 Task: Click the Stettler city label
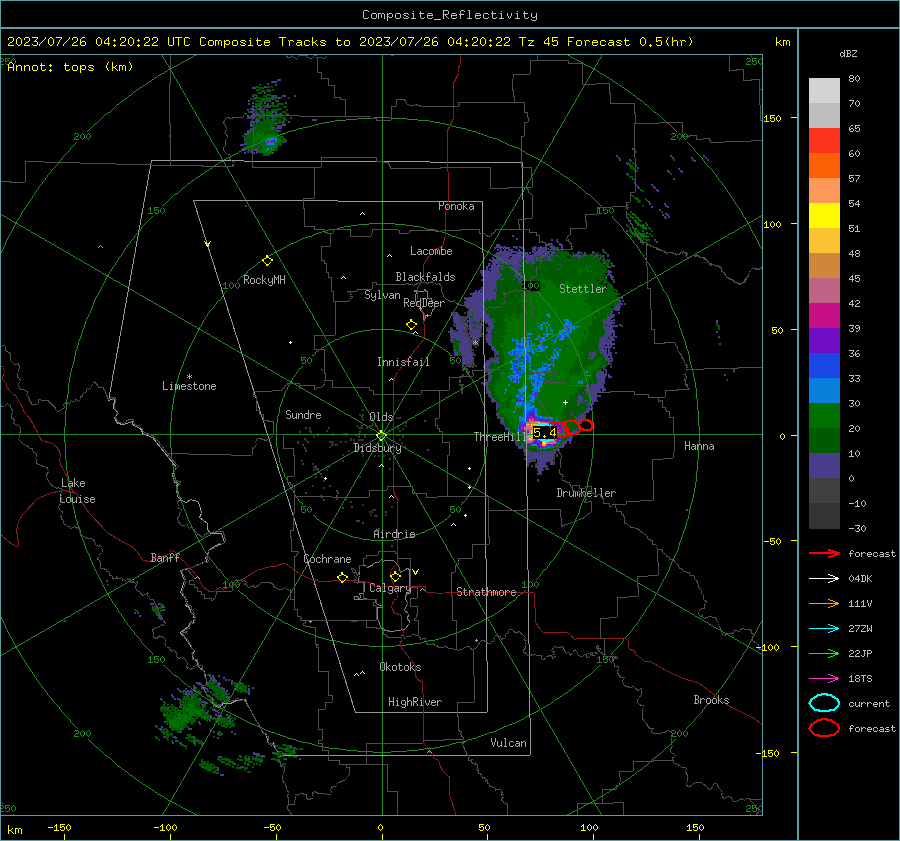tap(583, 289)
